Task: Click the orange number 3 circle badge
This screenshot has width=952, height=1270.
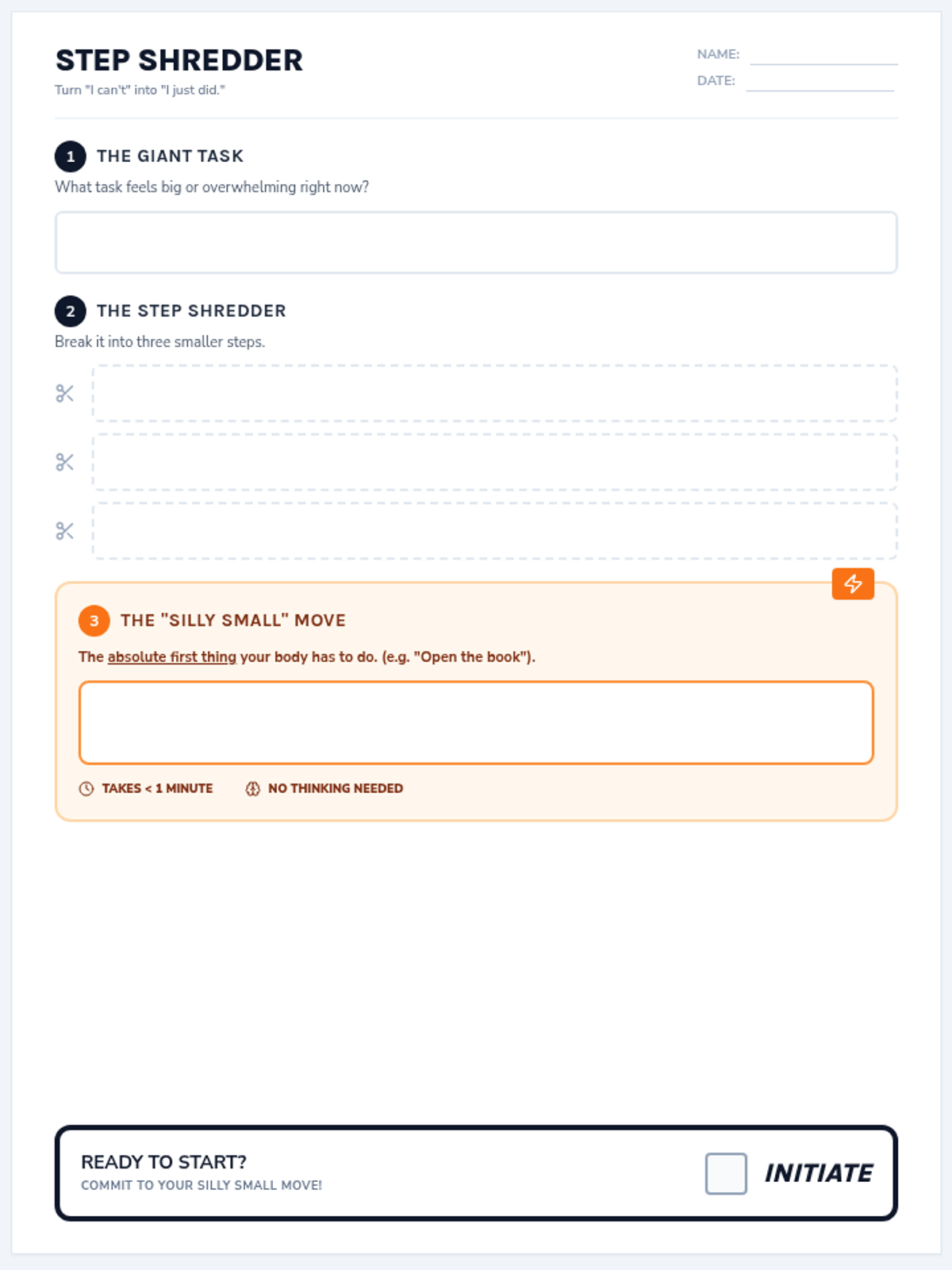Action: point(94,621)
